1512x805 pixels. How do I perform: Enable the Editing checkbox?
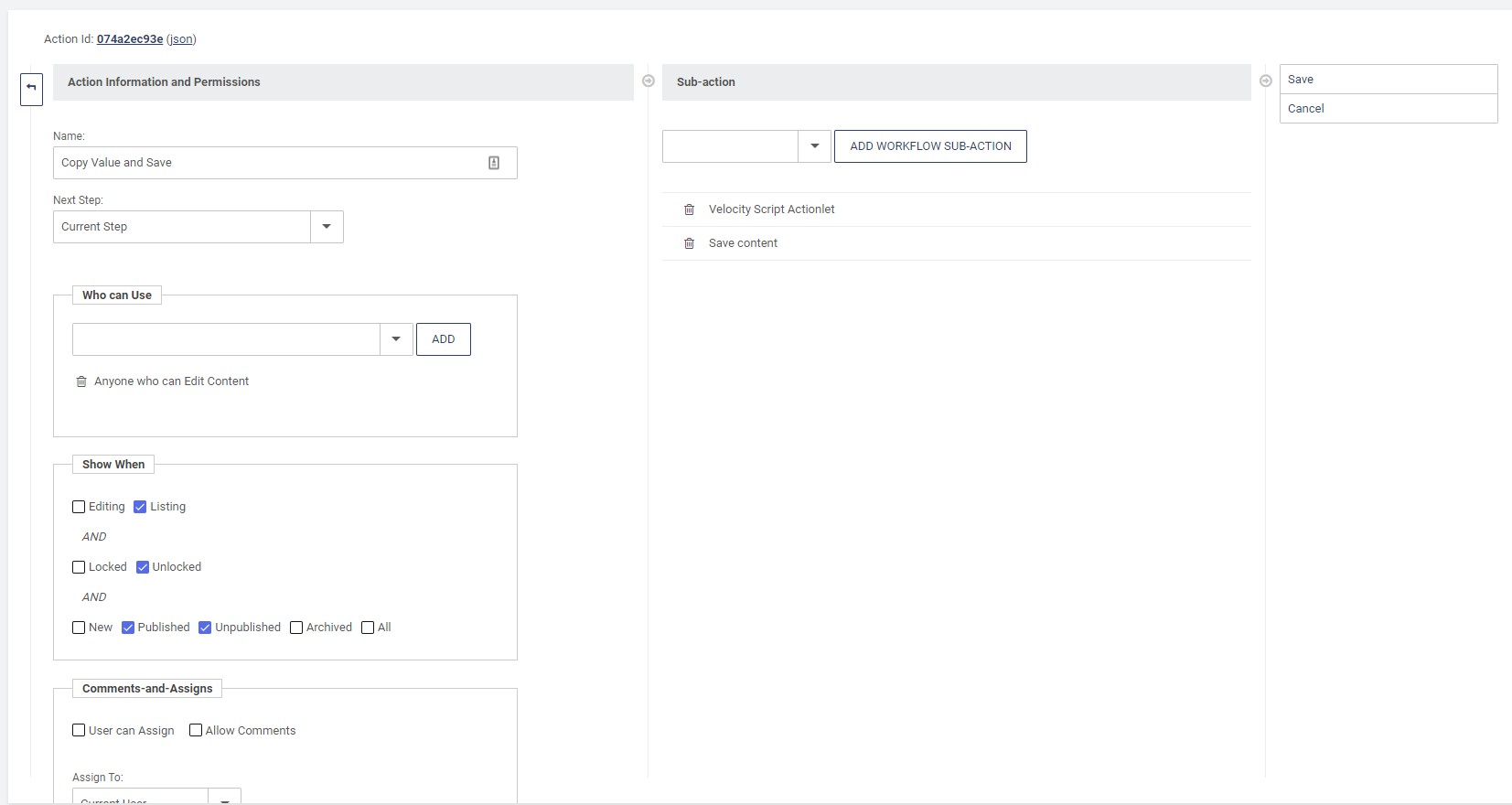[x=79, y=507]
